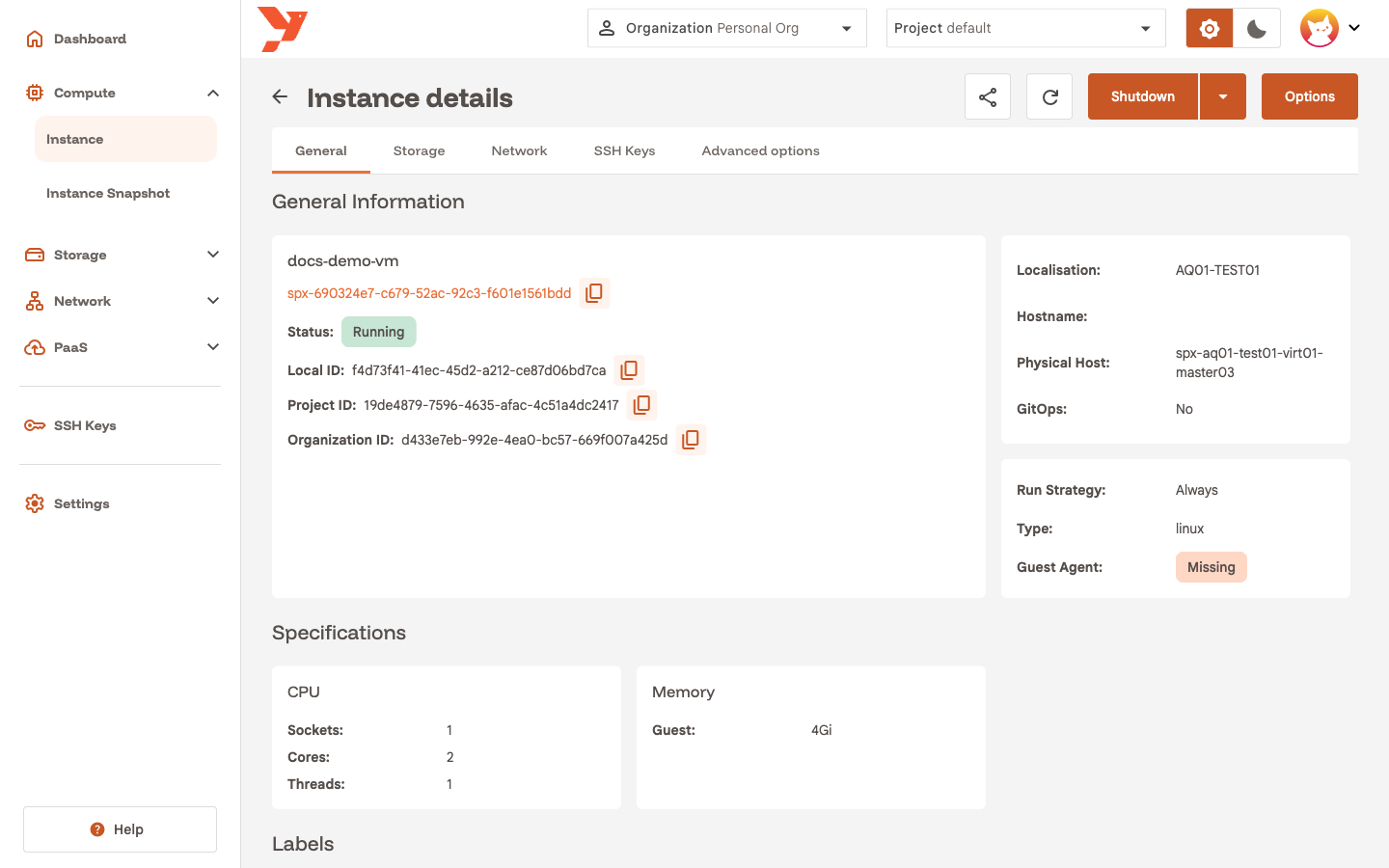Viewport: 1389px width, 868px height.
Task: Click the 4Gi memory value
Action: tap(822, 730)
